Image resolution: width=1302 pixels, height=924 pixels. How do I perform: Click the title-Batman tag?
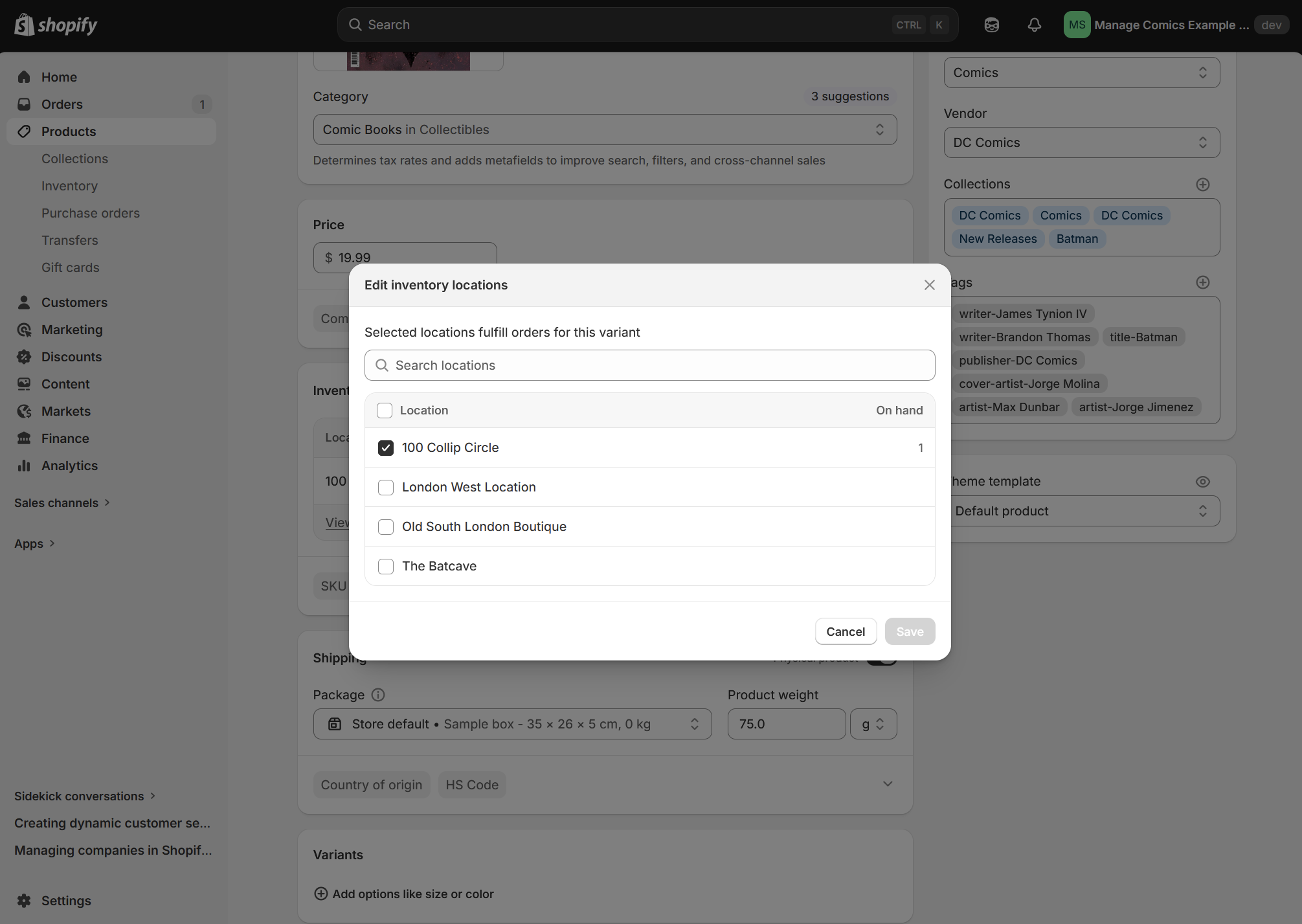click(x=1143, y=337)
